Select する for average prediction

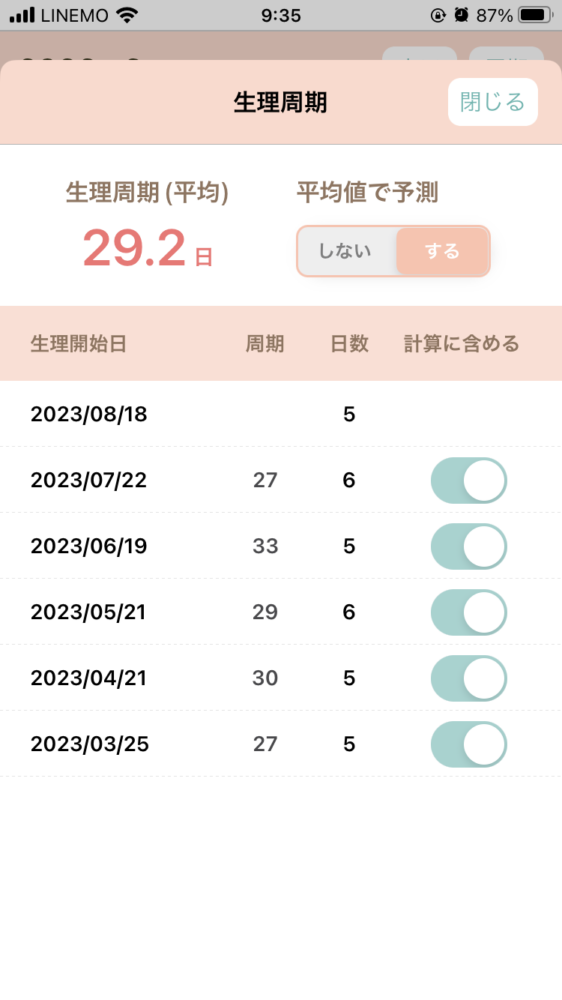coord(442,251)
